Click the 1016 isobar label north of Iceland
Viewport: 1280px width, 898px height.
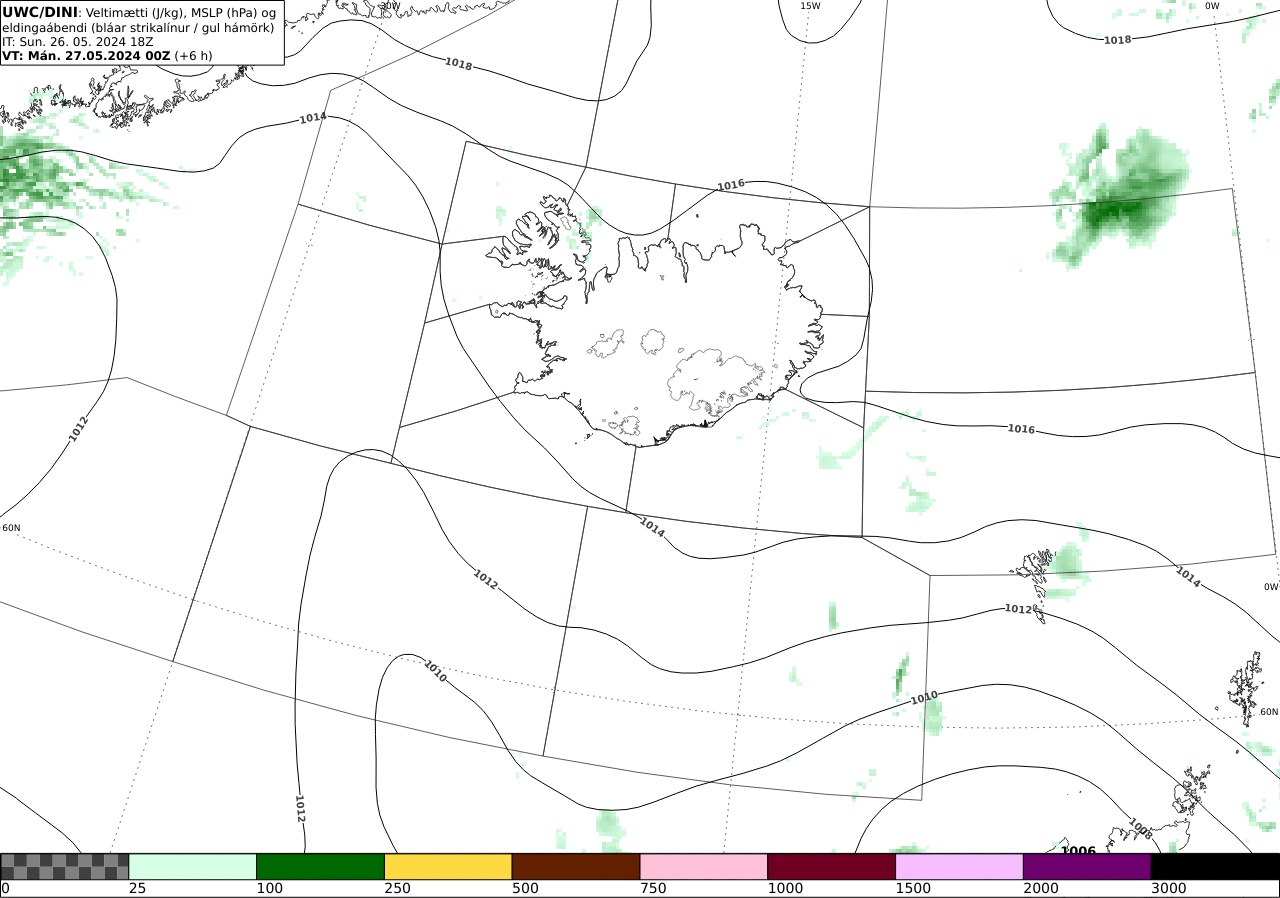point(731,185)
